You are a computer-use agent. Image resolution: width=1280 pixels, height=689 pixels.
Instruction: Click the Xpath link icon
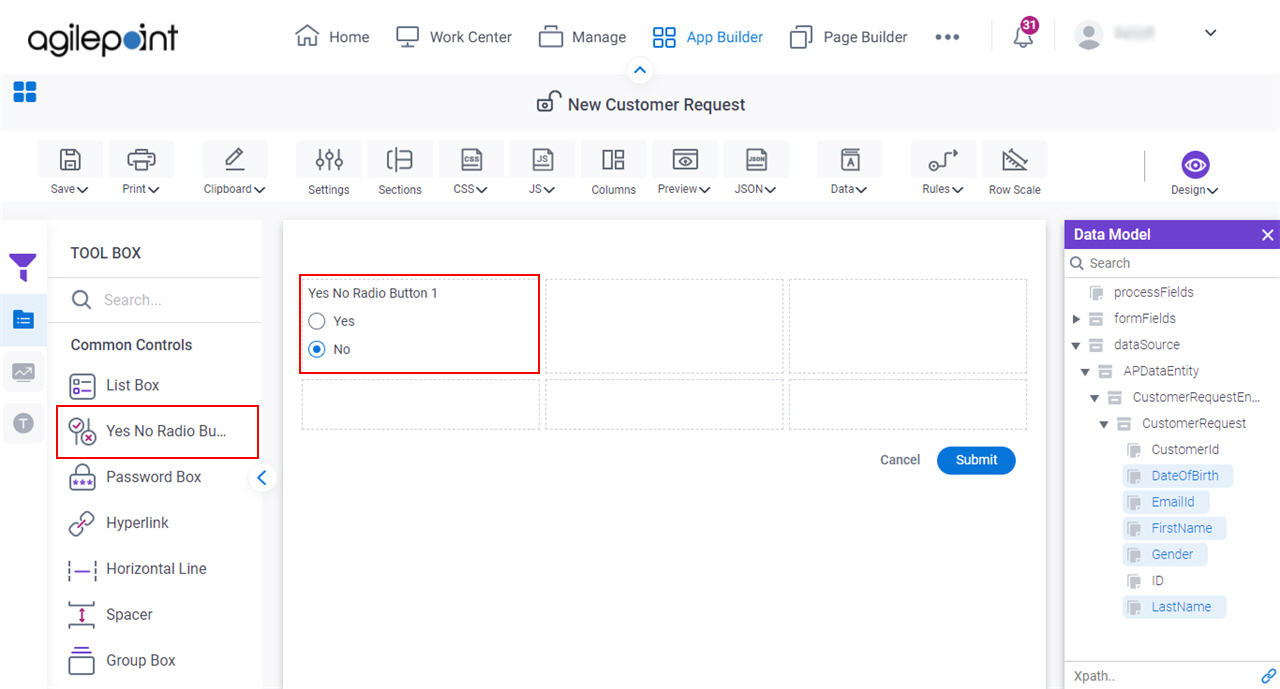click(x=1268, y=676)
